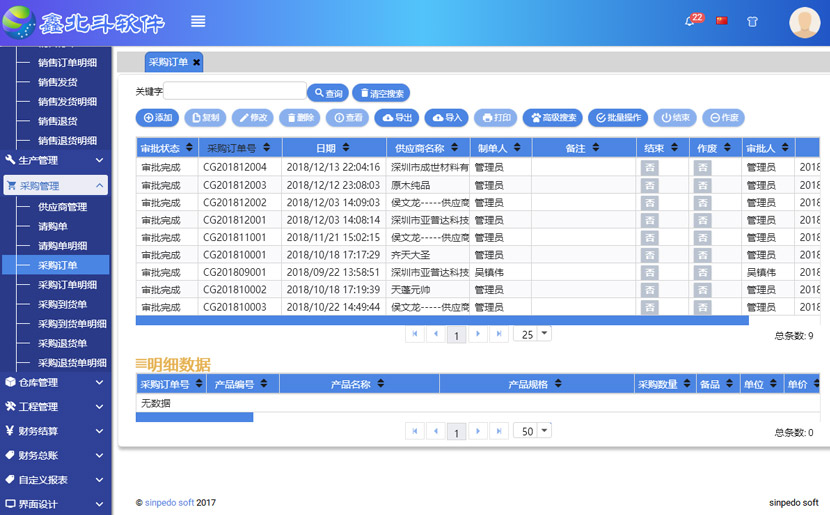Open page size dropdown showing 50

tap(533, 431)
